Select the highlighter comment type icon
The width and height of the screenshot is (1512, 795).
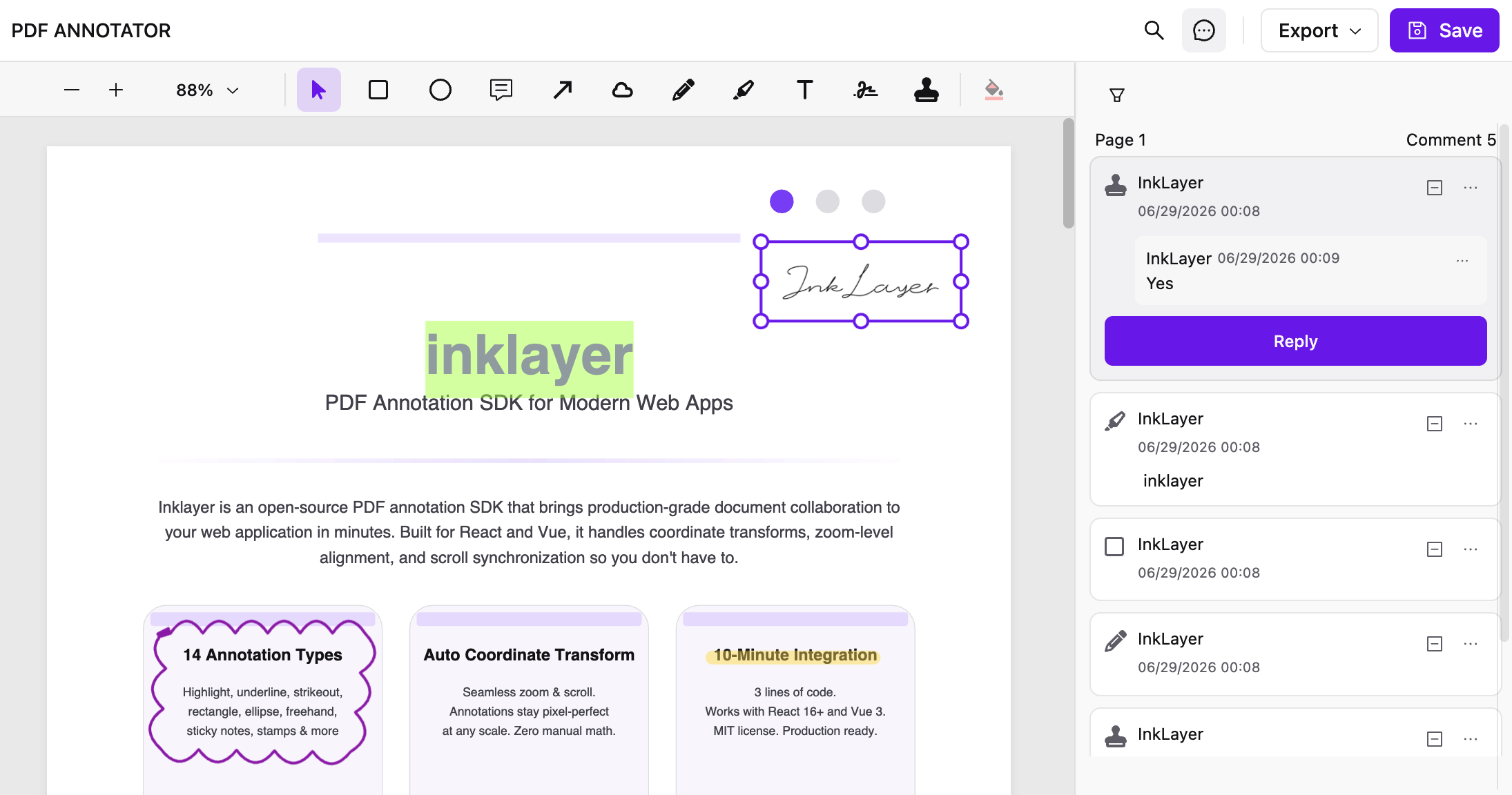click(x=1115, y=421)
